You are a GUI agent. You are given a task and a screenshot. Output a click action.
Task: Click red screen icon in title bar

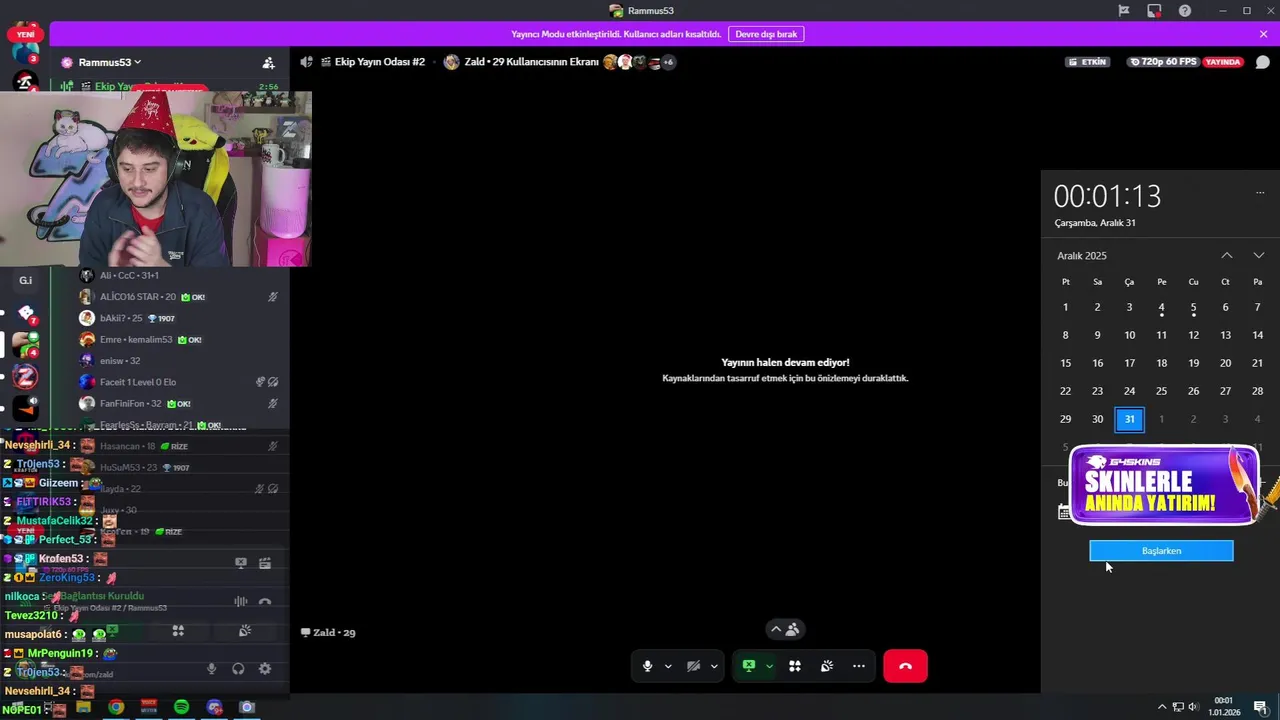(x=1154, y=10)
